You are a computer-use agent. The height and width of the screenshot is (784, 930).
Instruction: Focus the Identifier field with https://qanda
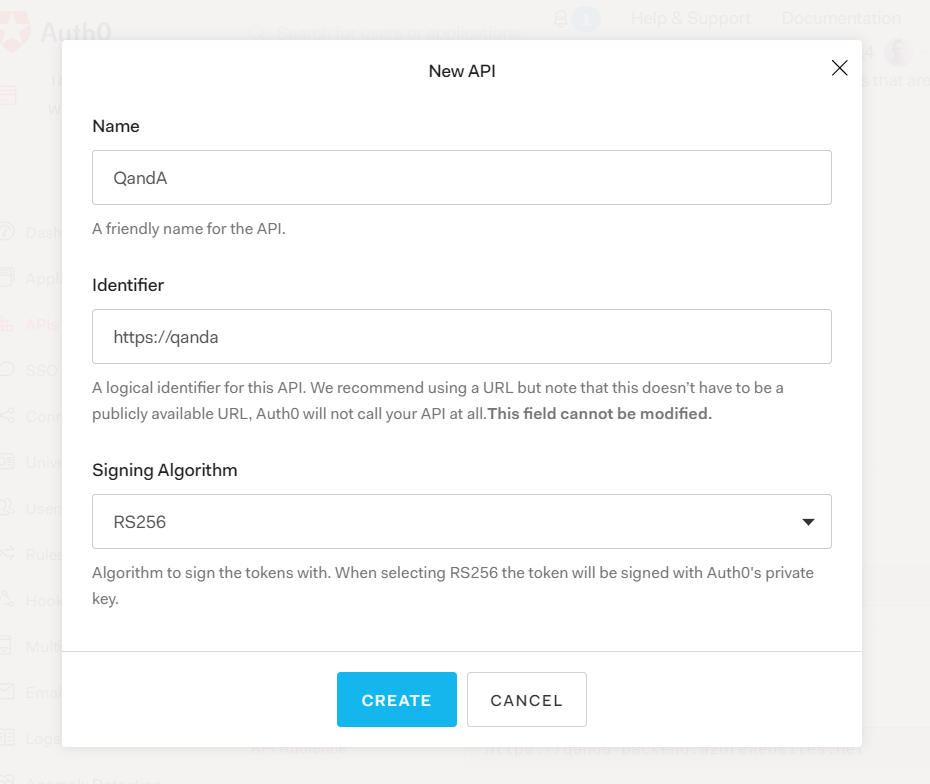[461, 337]
